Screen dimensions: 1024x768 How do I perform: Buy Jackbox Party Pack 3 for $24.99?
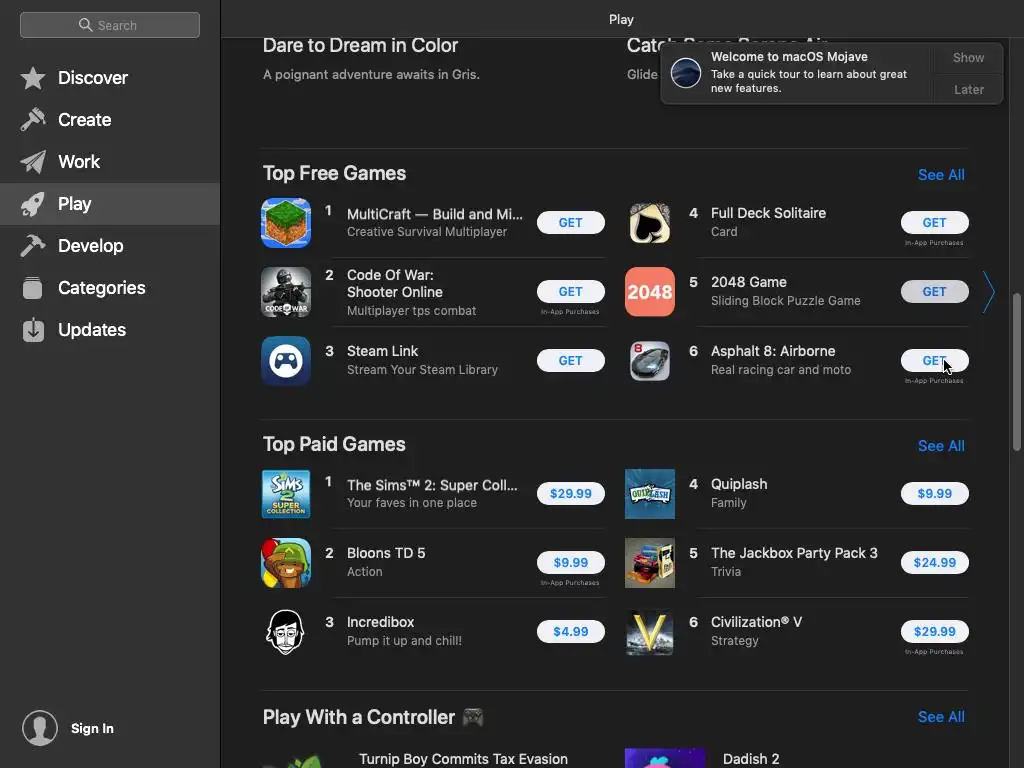click(935, 562)
